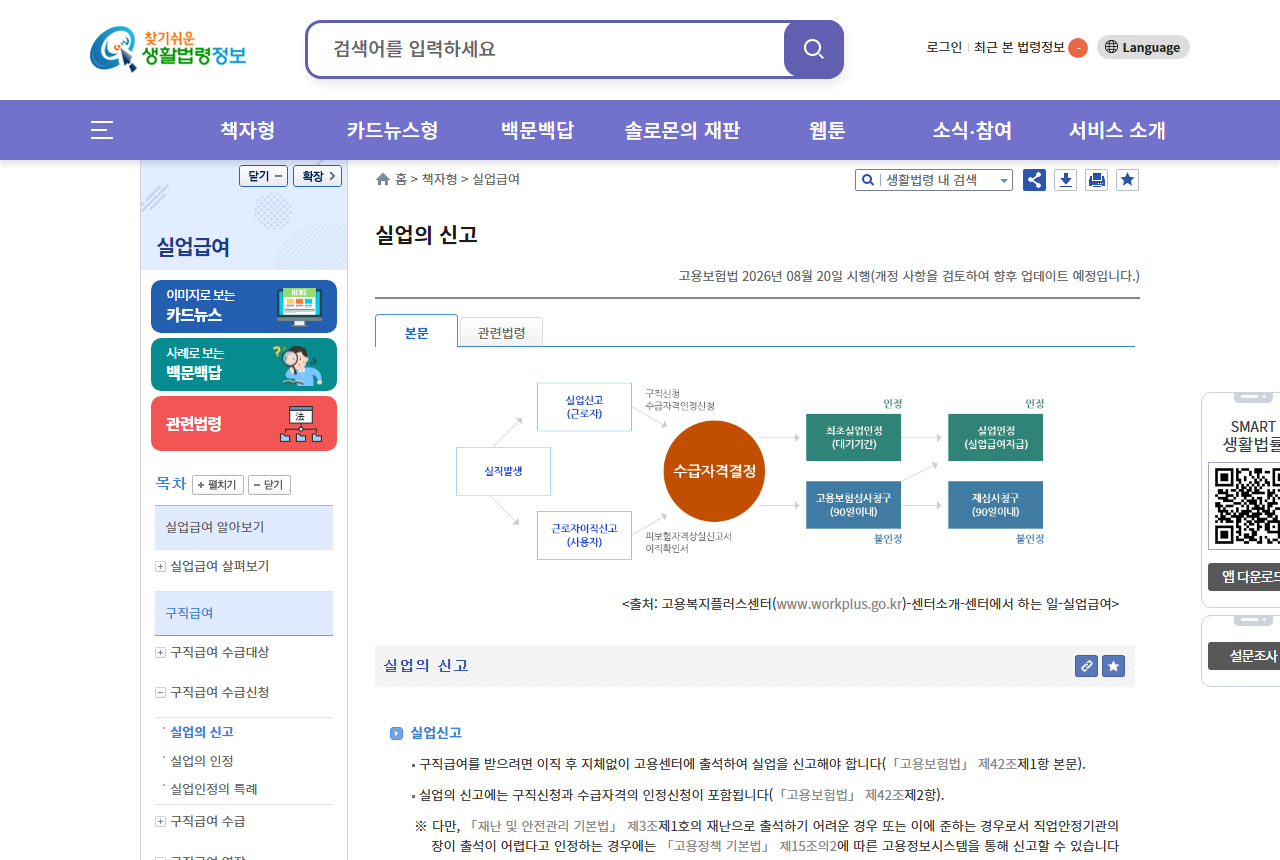Select 실업인정의 특례 in the table of contents
Screen dimensions: 1280x860
tap(214, 788)
